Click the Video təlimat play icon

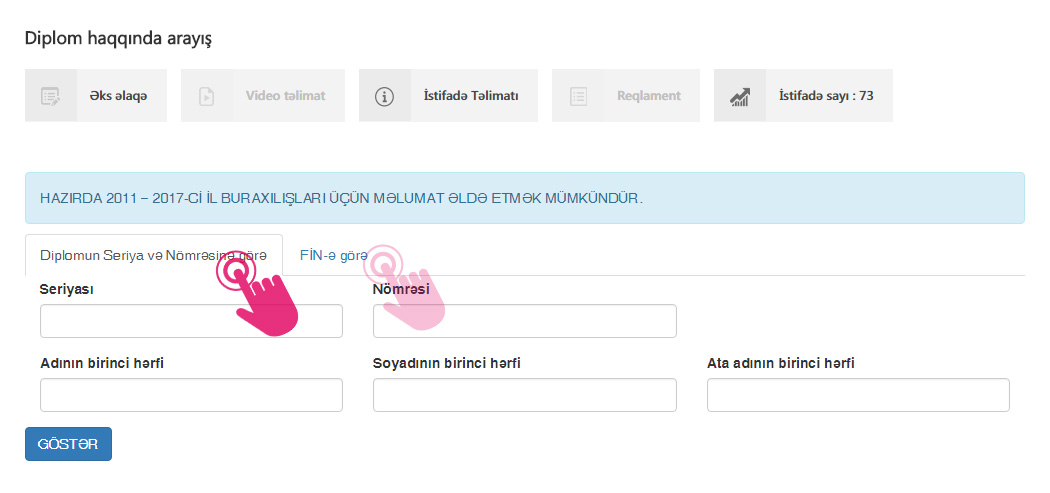pyautogui.click(x=207, y=96)
